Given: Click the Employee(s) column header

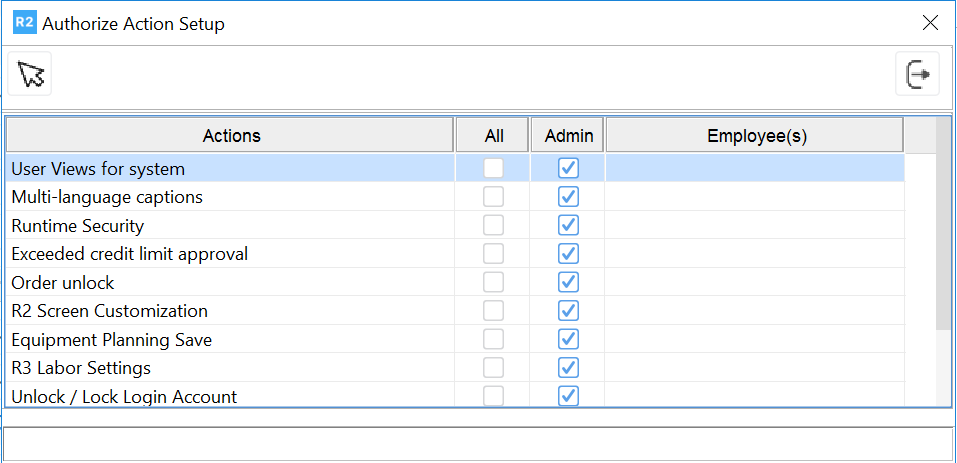Looking at the screenshot, I should pyautogui.click(x=756, y=136).
